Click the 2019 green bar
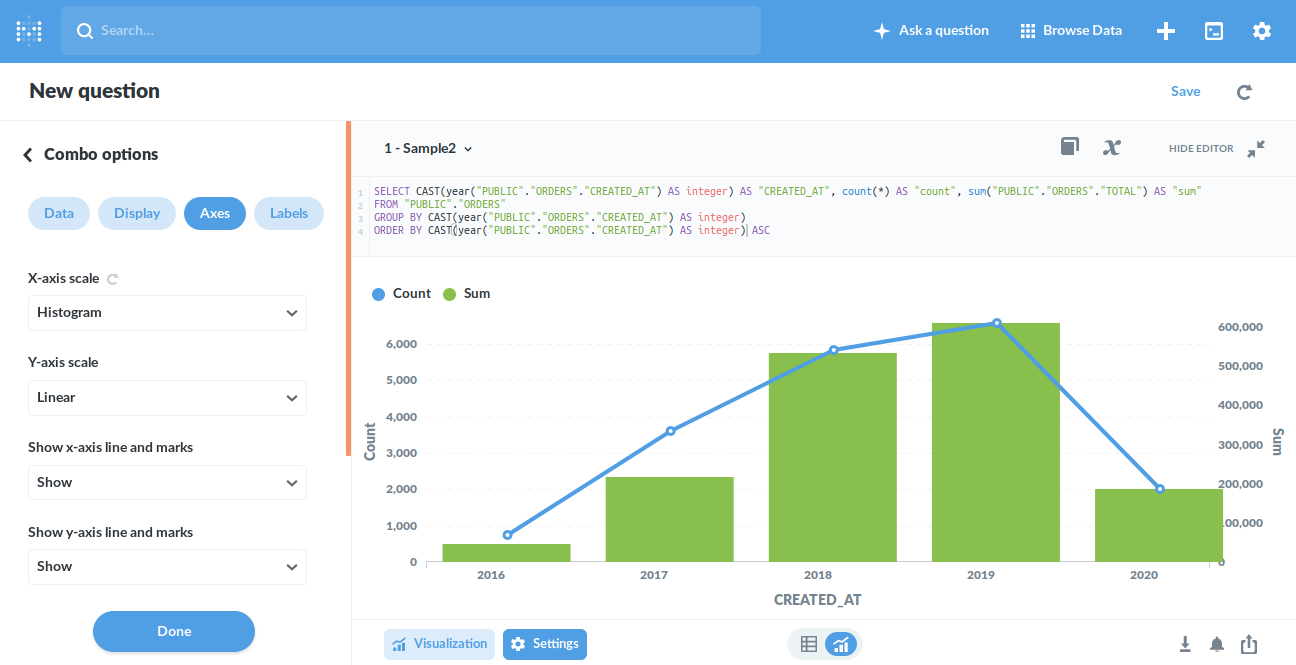The height and width of the screenshot is (665, 1296). click(996, 442)
